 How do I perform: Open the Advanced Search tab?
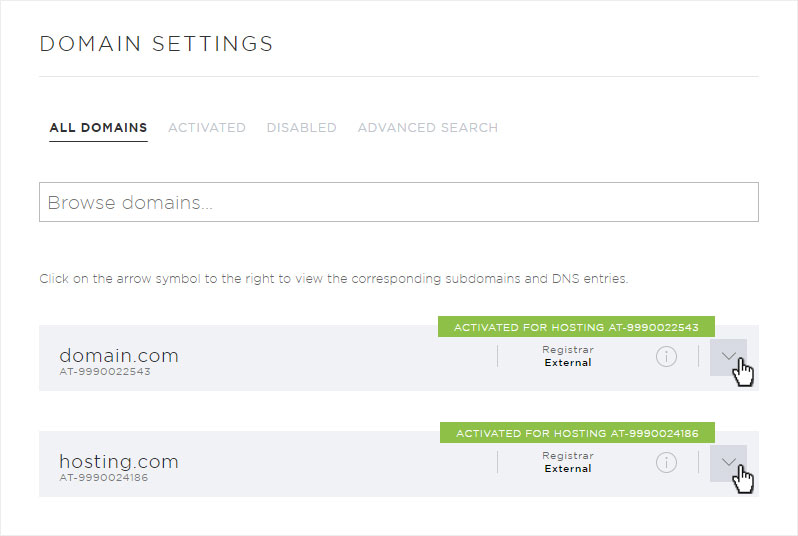pos(428,128)
